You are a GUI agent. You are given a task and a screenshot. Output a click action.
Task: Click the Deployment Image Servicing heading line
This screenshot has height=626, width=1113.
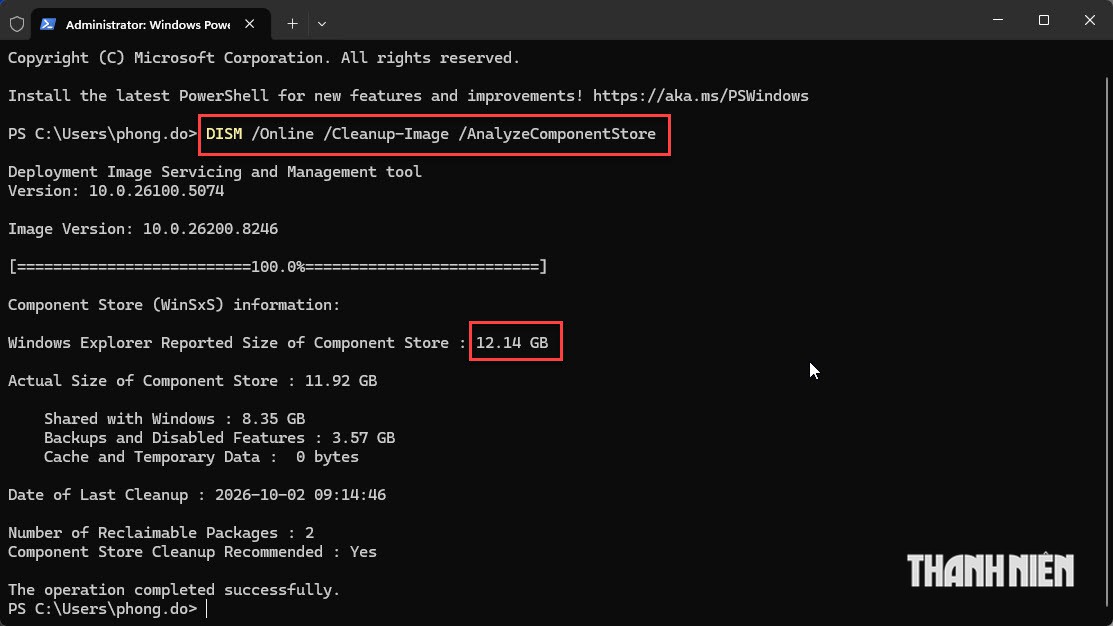pos(214,172)
